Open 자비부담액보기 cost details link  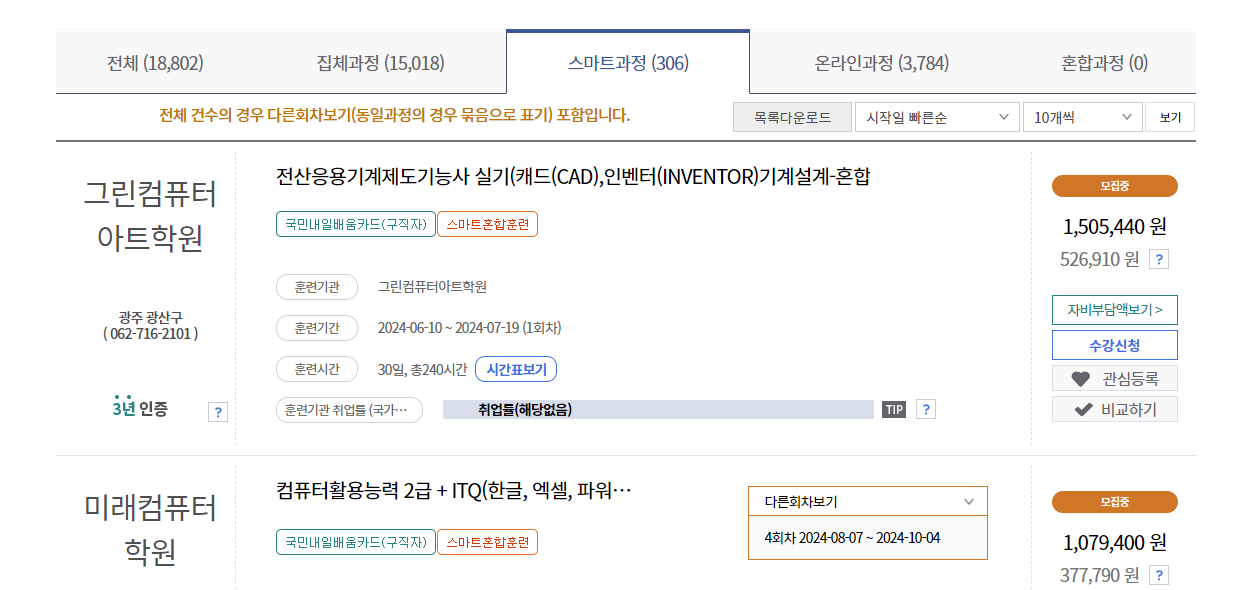1114,310
